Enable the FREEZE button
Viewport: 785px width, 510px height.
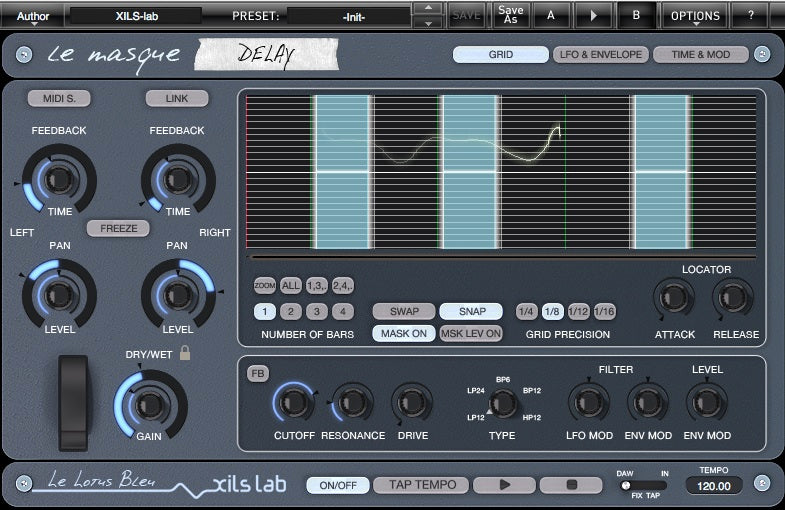(118, 228)
